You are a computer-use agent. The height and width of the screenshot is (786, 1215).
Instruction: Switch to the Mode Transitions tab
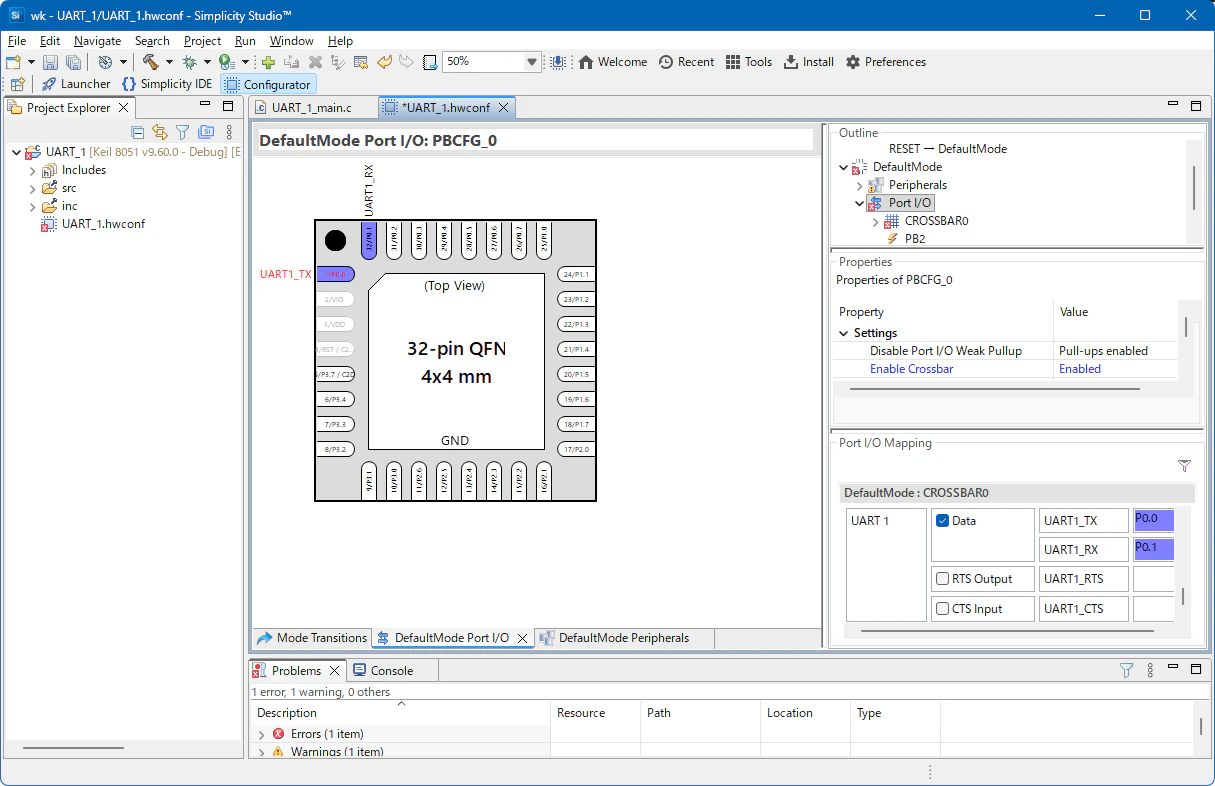[312, 638]
